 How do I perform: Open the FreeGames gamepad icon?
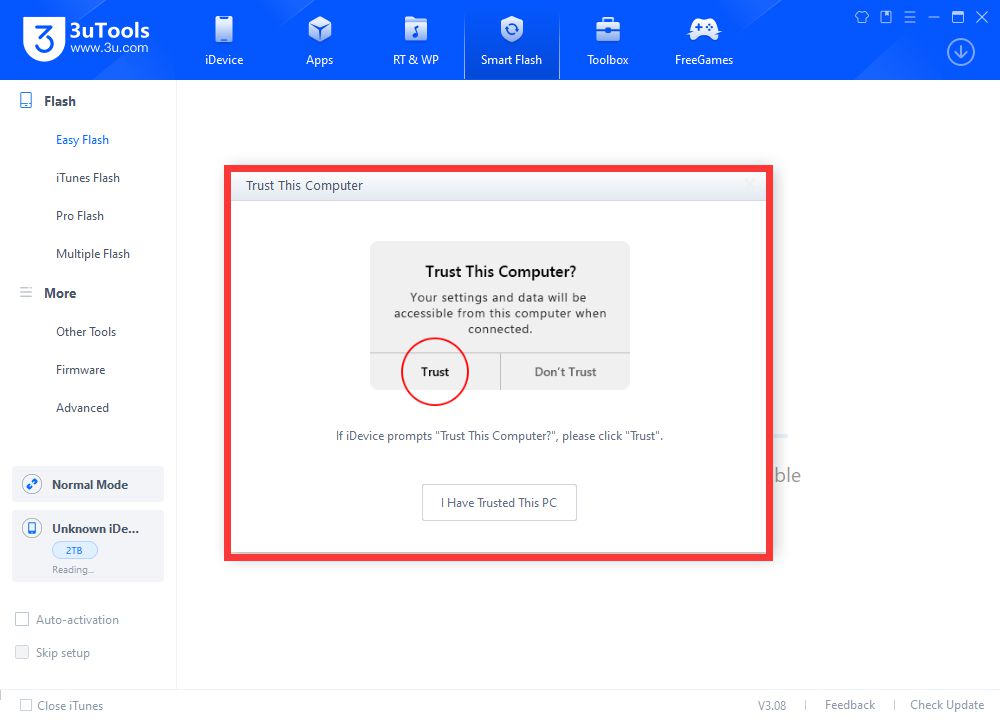(x=704, y=29)
